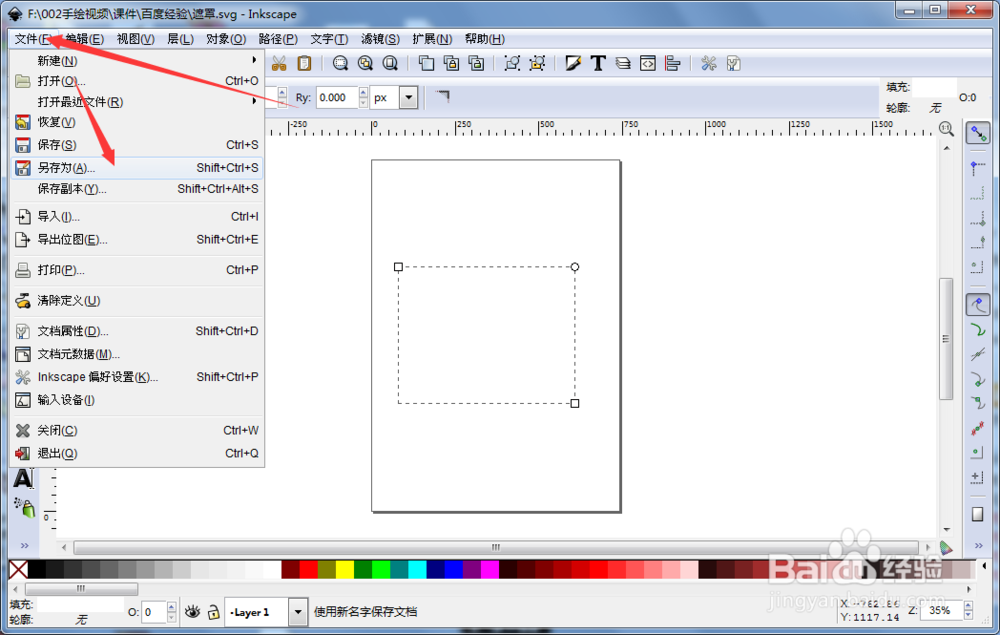Toggle Layer 1 visibility eye icon
Image resolution: width=1000 pixels, height=635 pixels.
click(192, 612)
